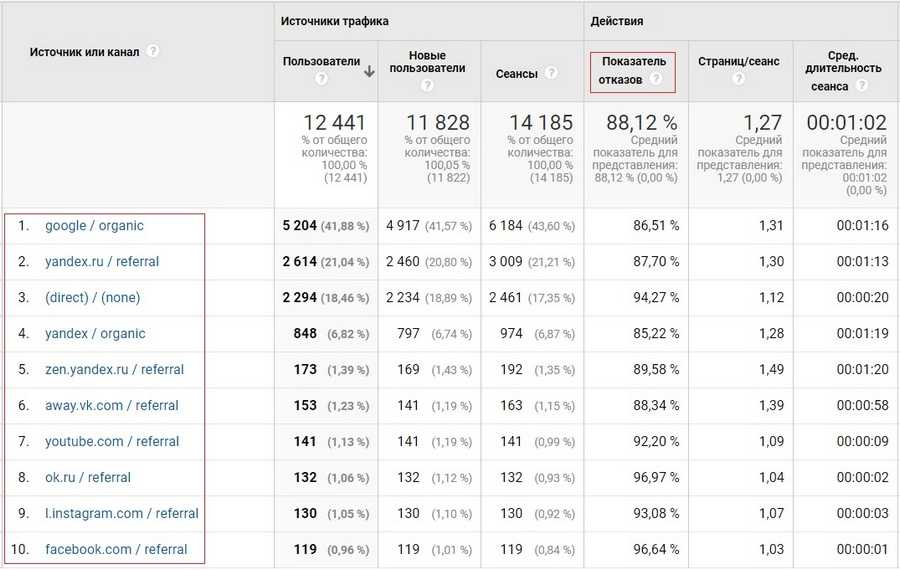Viewport: 900px width, 570px height.
Task: Sort table by Сеансы column
Action: [516, 73]
